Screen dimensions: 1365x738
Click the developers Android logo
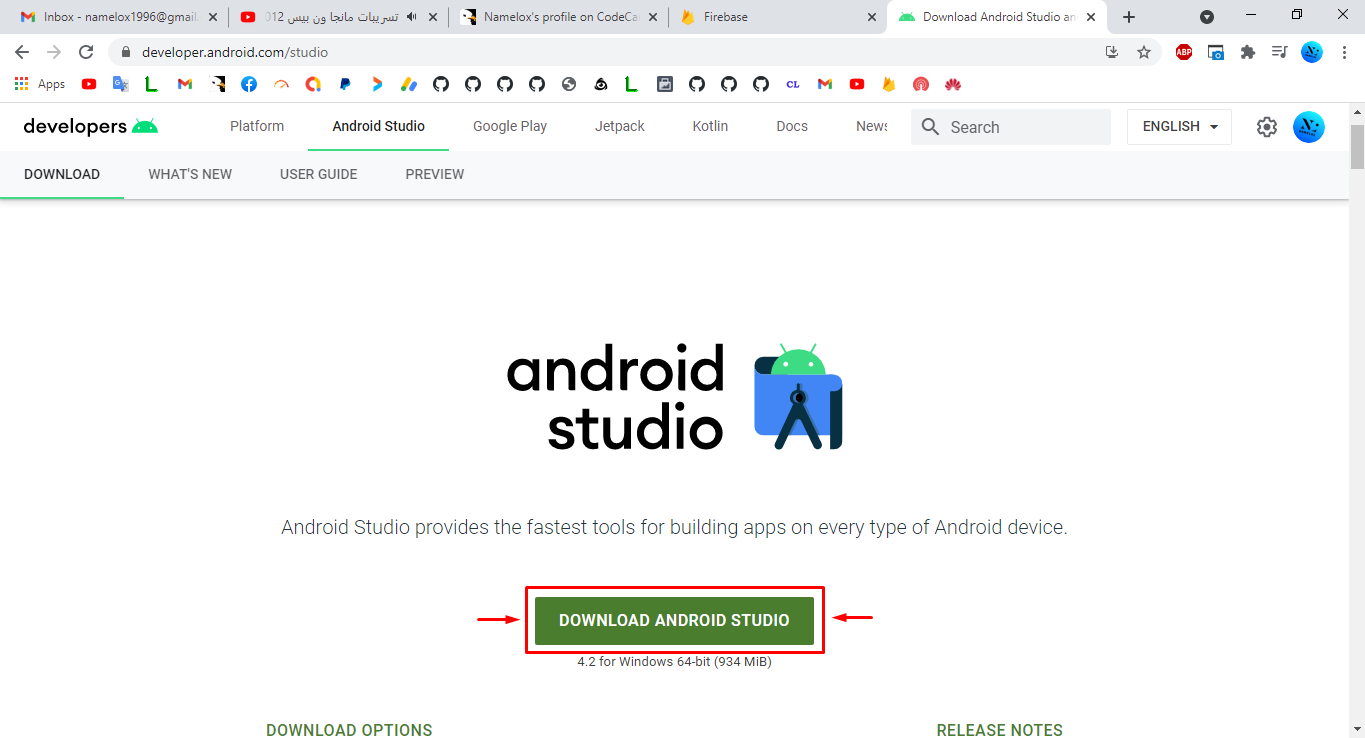click(91, 126)
